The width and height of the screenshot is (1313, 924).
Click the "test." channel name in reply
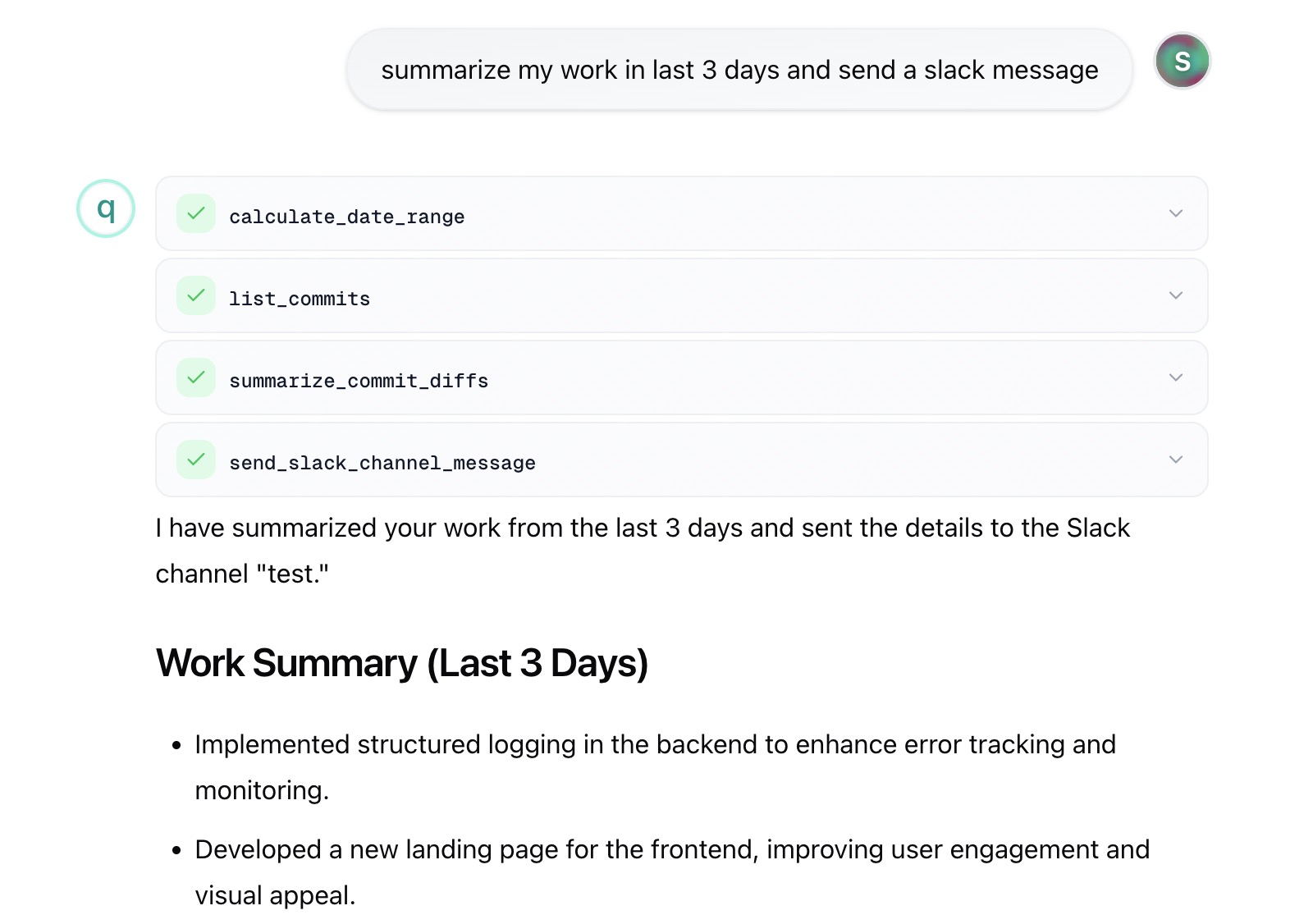coord(293,574)
